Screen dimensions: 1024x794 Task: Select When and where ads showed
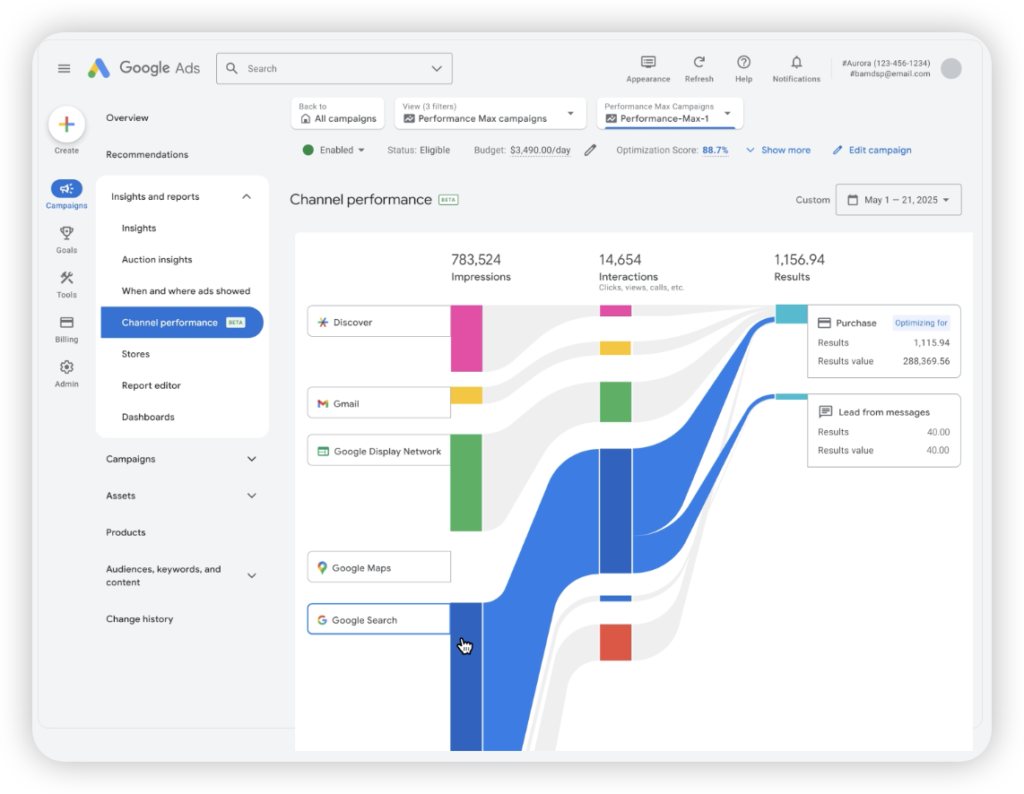(x=185, y=291)
